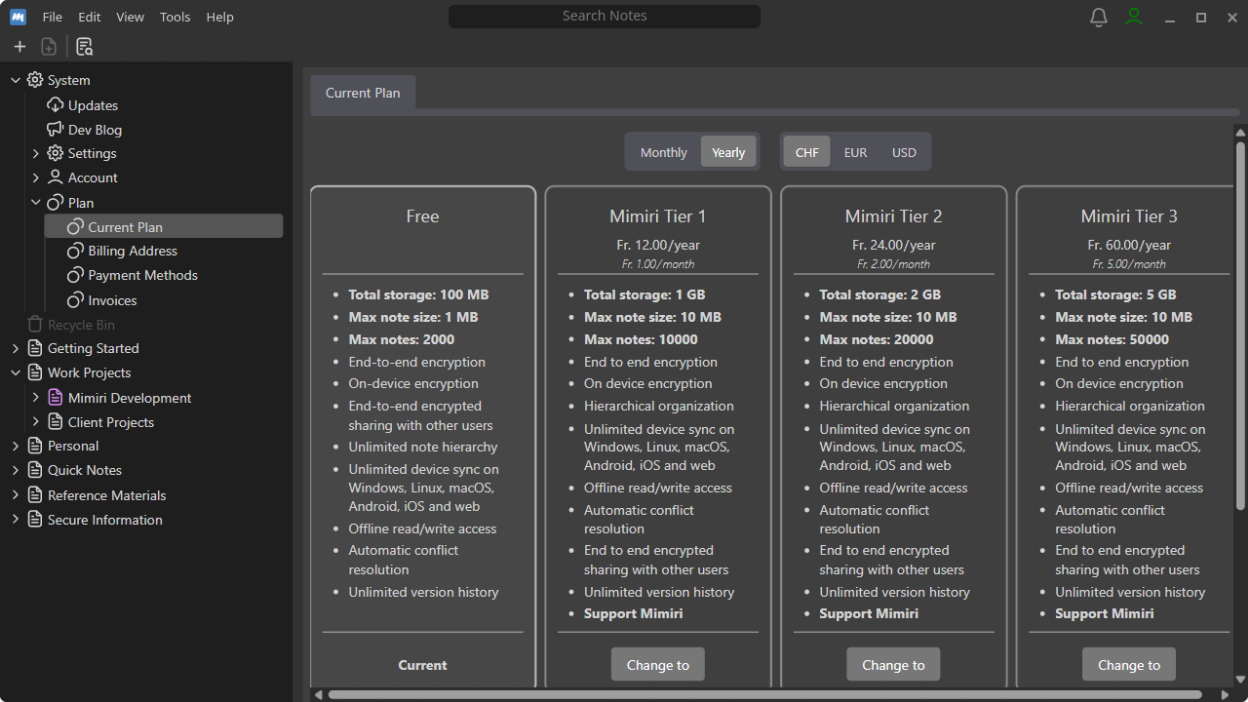
Task: Open the Help menu
Action: click(220, 17)
